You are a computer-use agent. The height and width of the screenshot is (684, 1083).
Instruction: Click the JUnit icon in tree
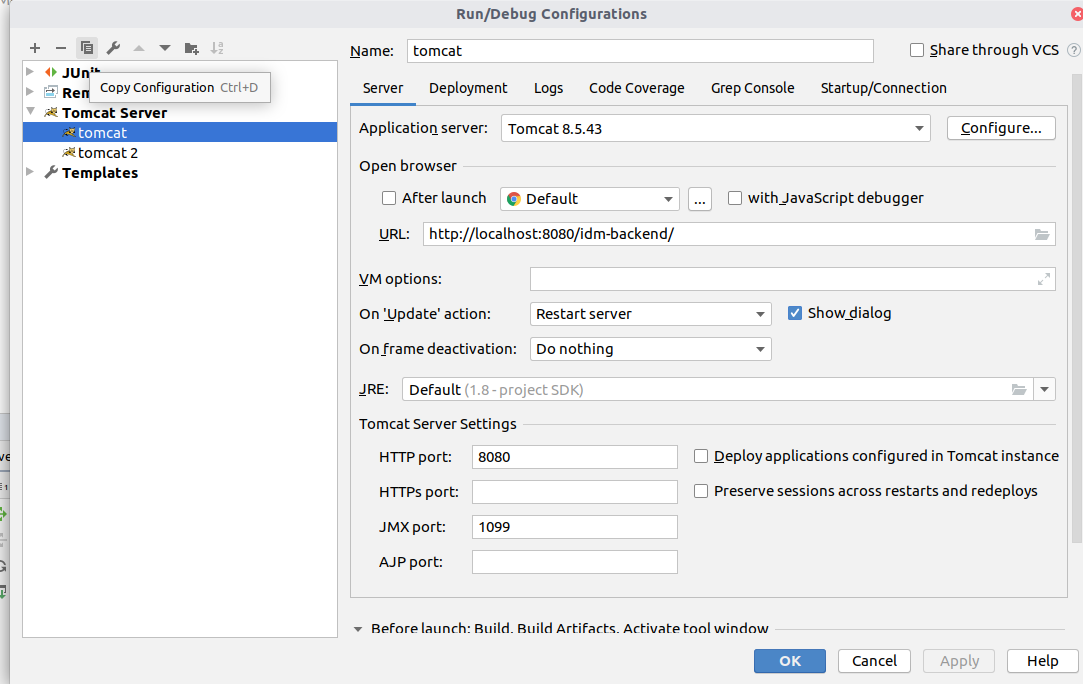(x=50, y=72)
